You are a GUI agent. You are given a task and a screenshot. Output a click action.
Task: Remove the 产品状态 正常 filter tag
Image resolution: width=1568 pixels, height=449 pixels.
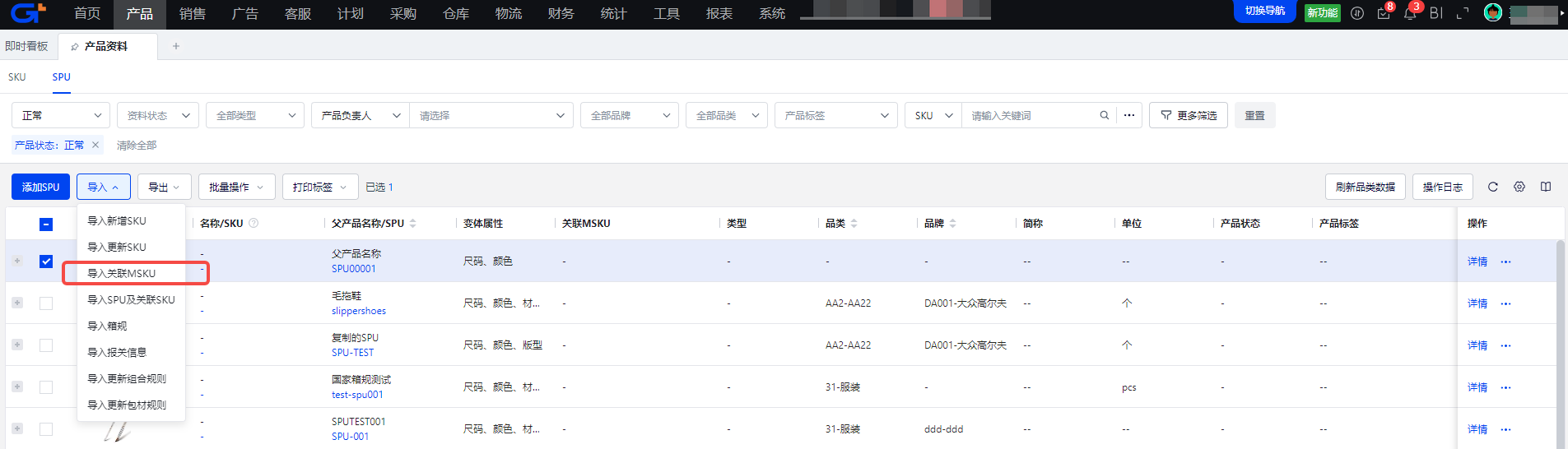pyautogui.click(x=95, y=145)
